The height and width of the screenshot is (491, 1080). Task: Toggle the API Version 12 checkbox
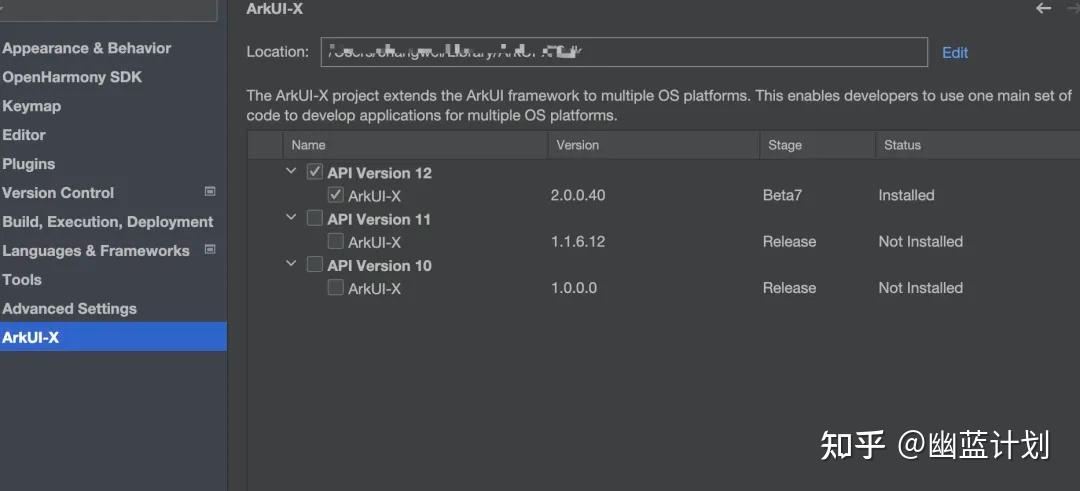tap(315, 171)
